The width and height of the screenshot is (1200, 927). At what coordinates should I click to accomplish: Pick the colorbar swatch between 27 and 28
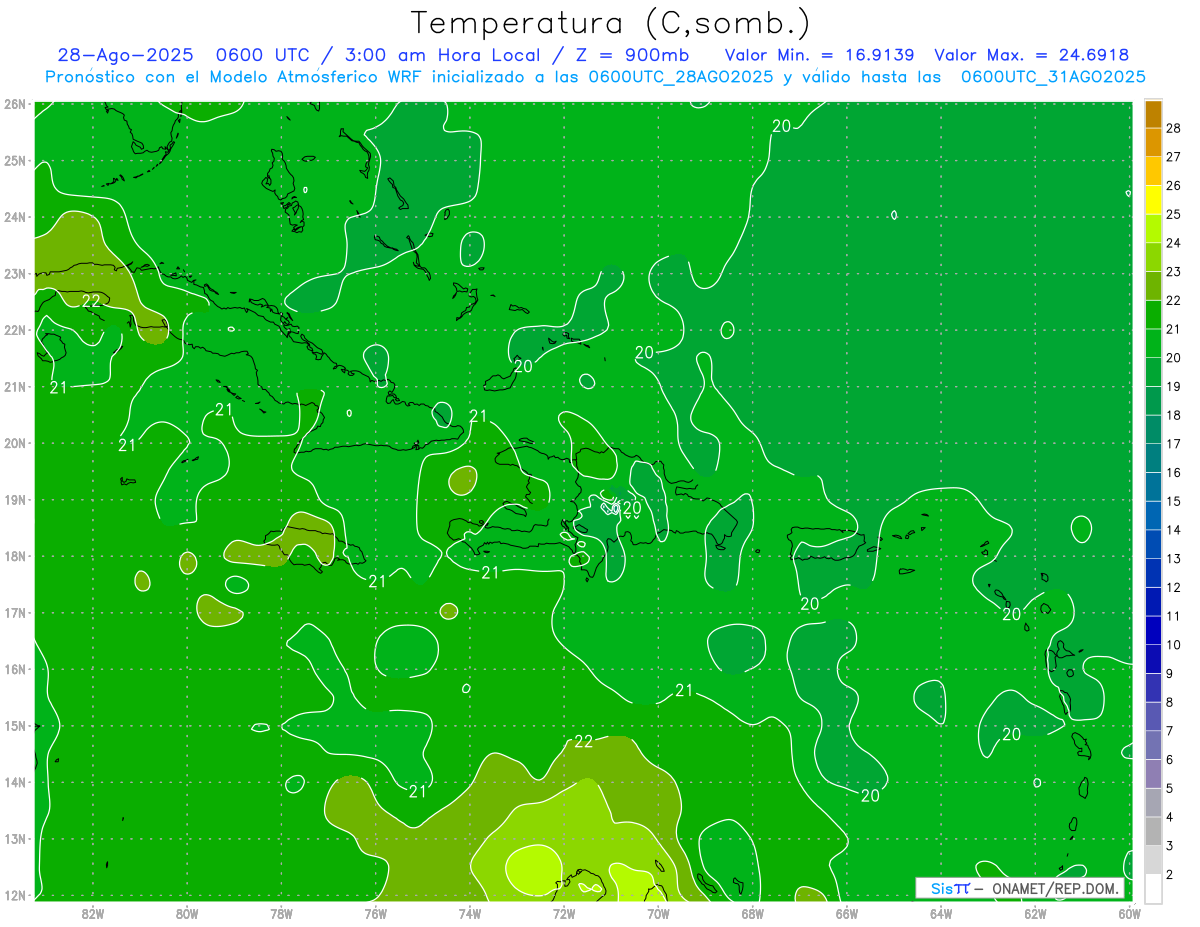[1153, 142]
